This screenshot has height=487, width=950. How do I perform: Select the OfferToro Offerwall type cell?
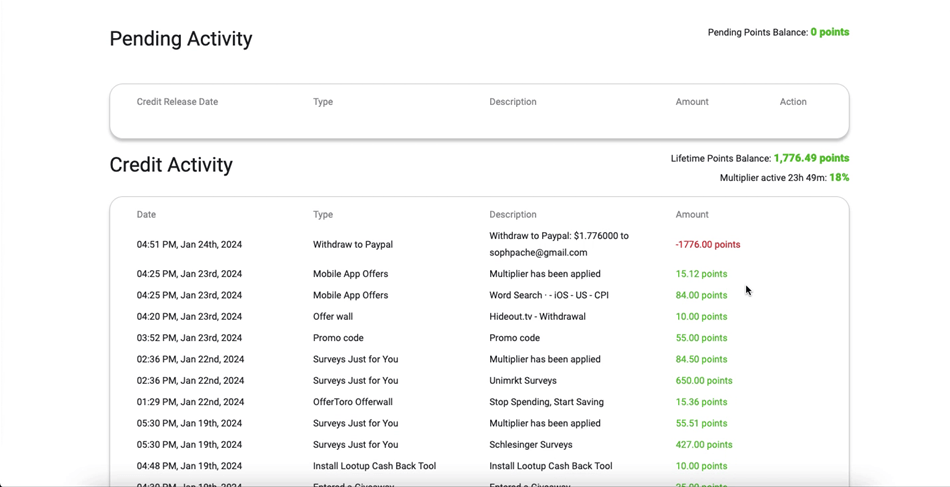pyautogui.click(x=353, y=402)
